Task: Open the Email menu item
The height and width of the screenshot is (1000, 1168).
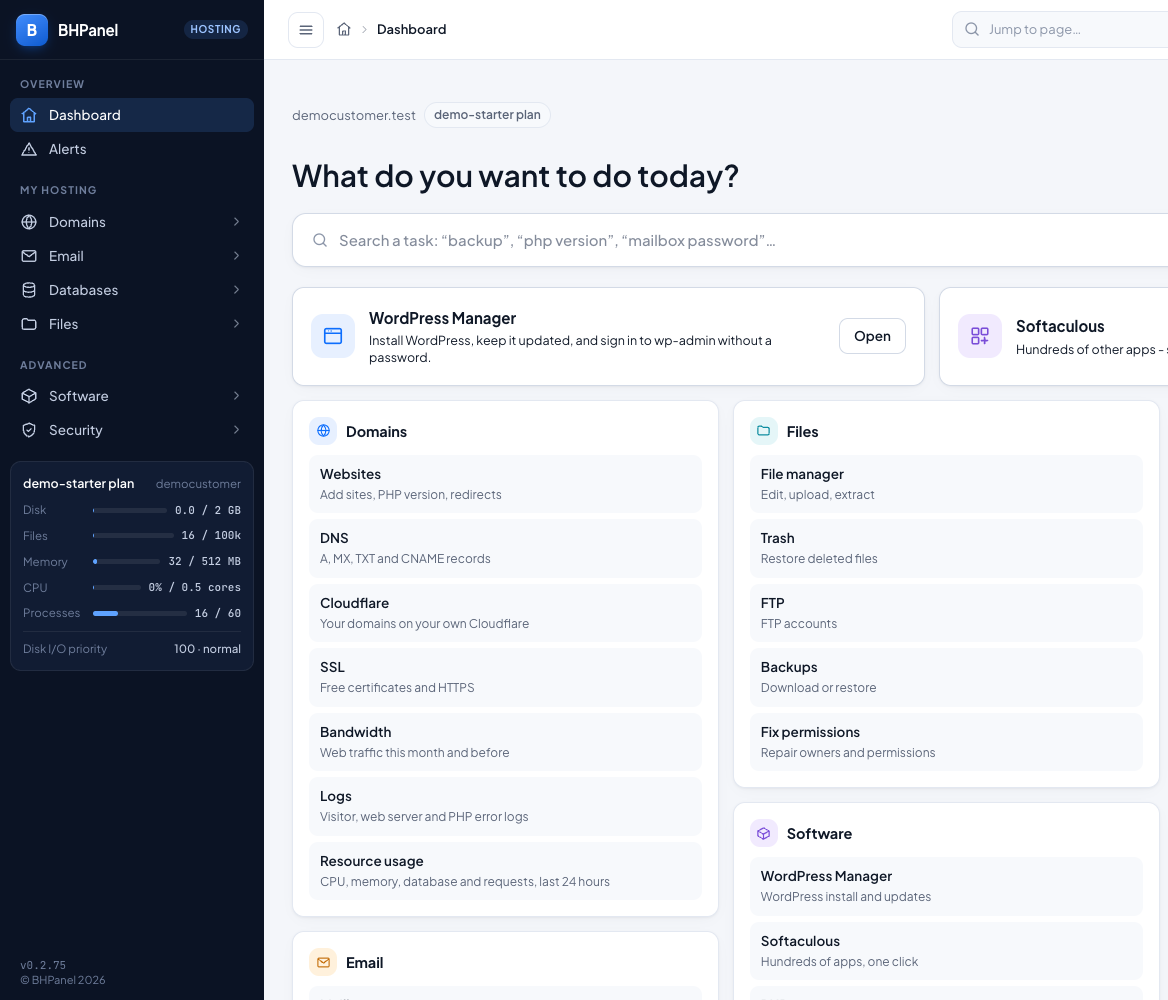Action: 132,256
